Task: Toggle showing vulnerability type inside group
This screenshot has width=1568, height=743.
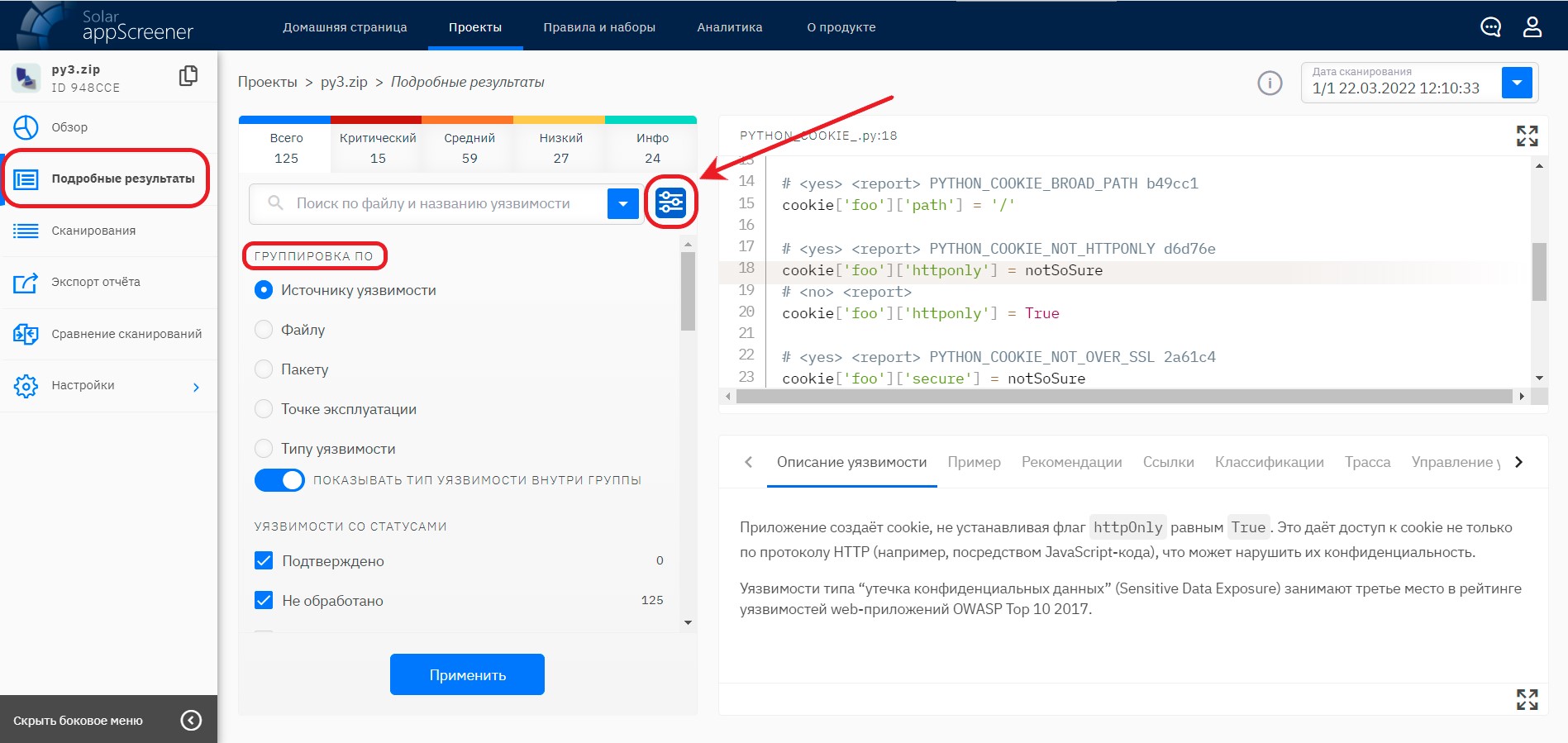Action: coord(279,480)
